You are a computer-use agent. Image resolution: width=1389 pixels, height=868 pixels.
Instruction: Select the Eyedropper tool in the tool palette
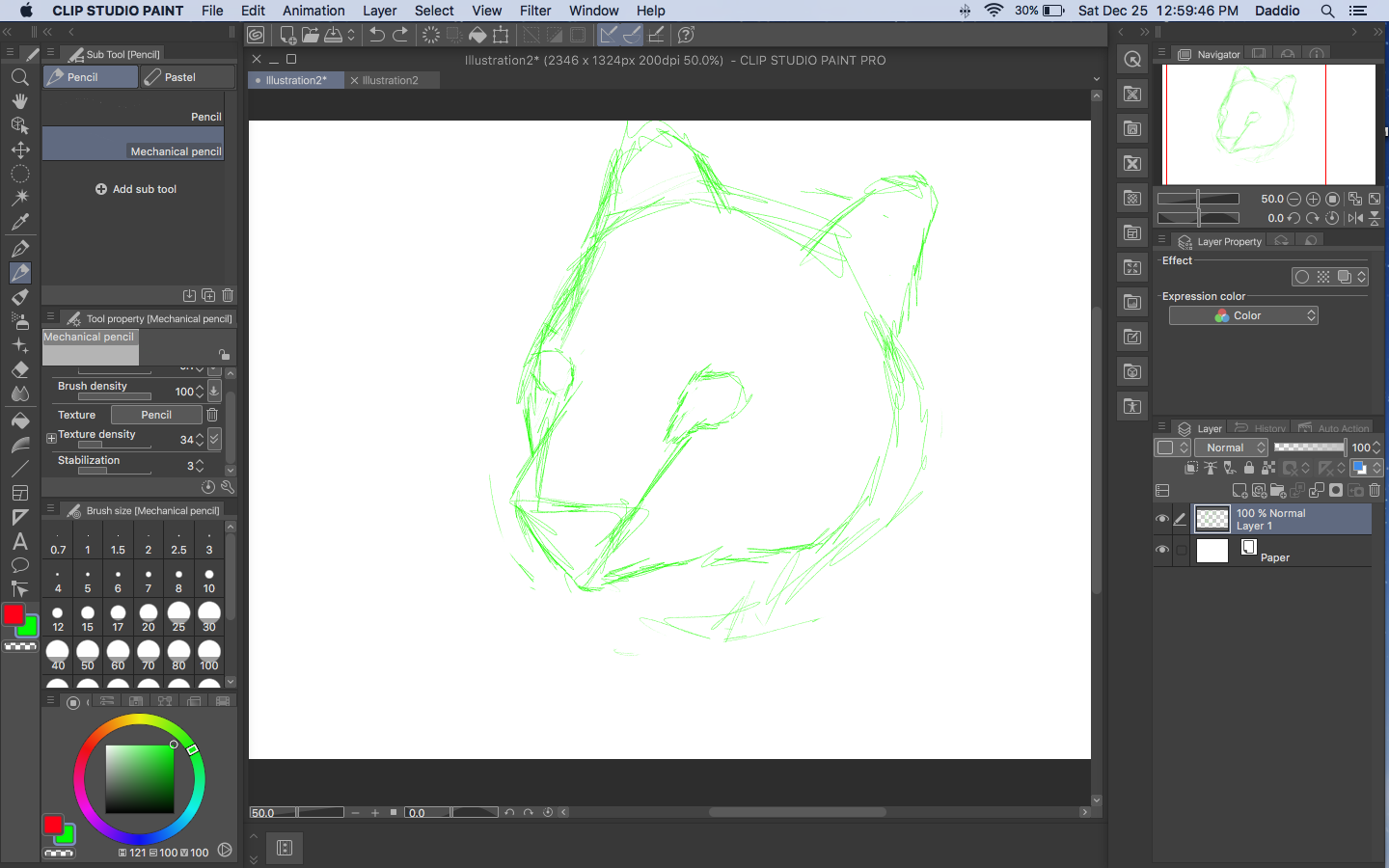click(19, 222)
